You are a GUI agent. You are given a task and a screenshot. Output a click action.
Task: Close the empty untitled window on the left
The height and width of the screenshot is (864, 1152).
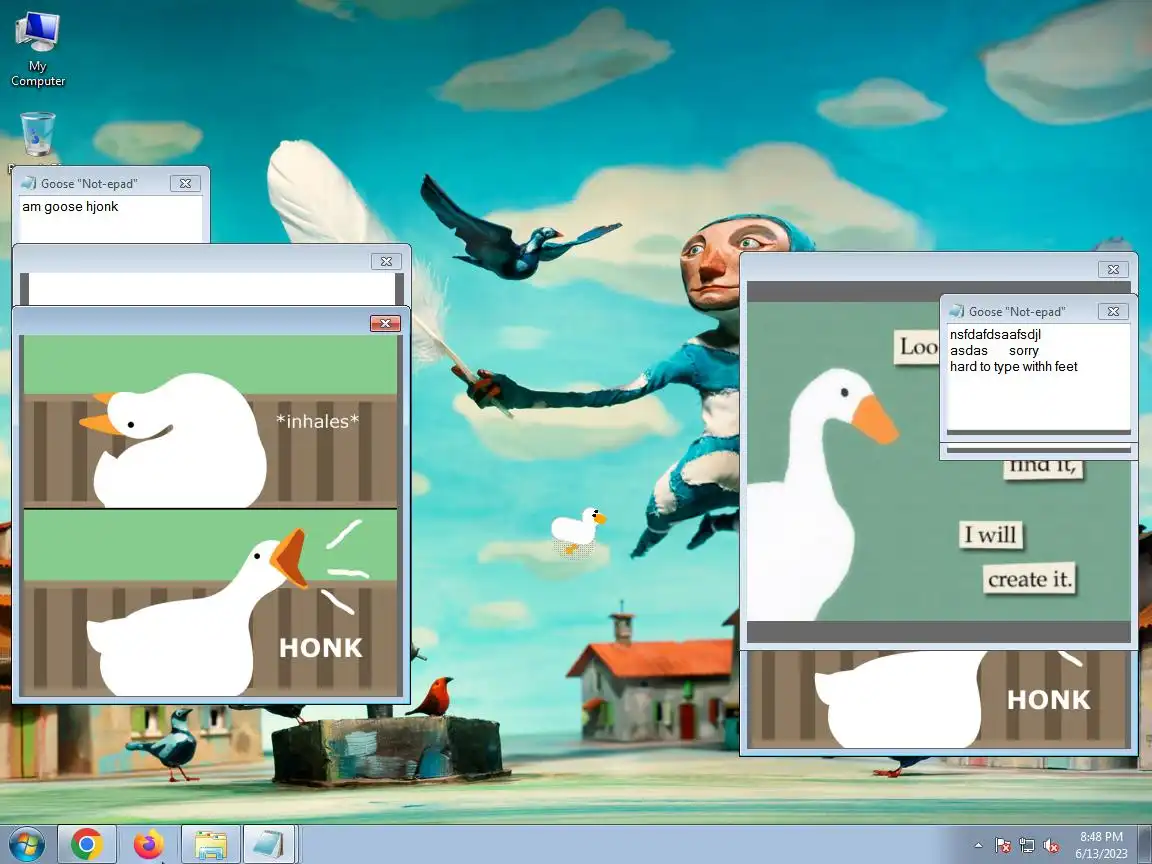386,261
